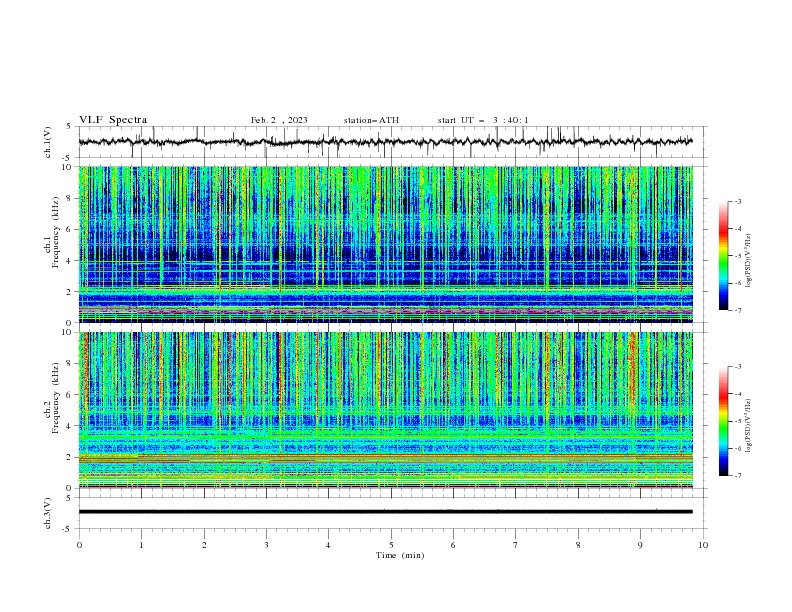Click the ch.2 colorbar log(PSD) label
This screenshot has width=792, height=612.
[x=749, y=426]
